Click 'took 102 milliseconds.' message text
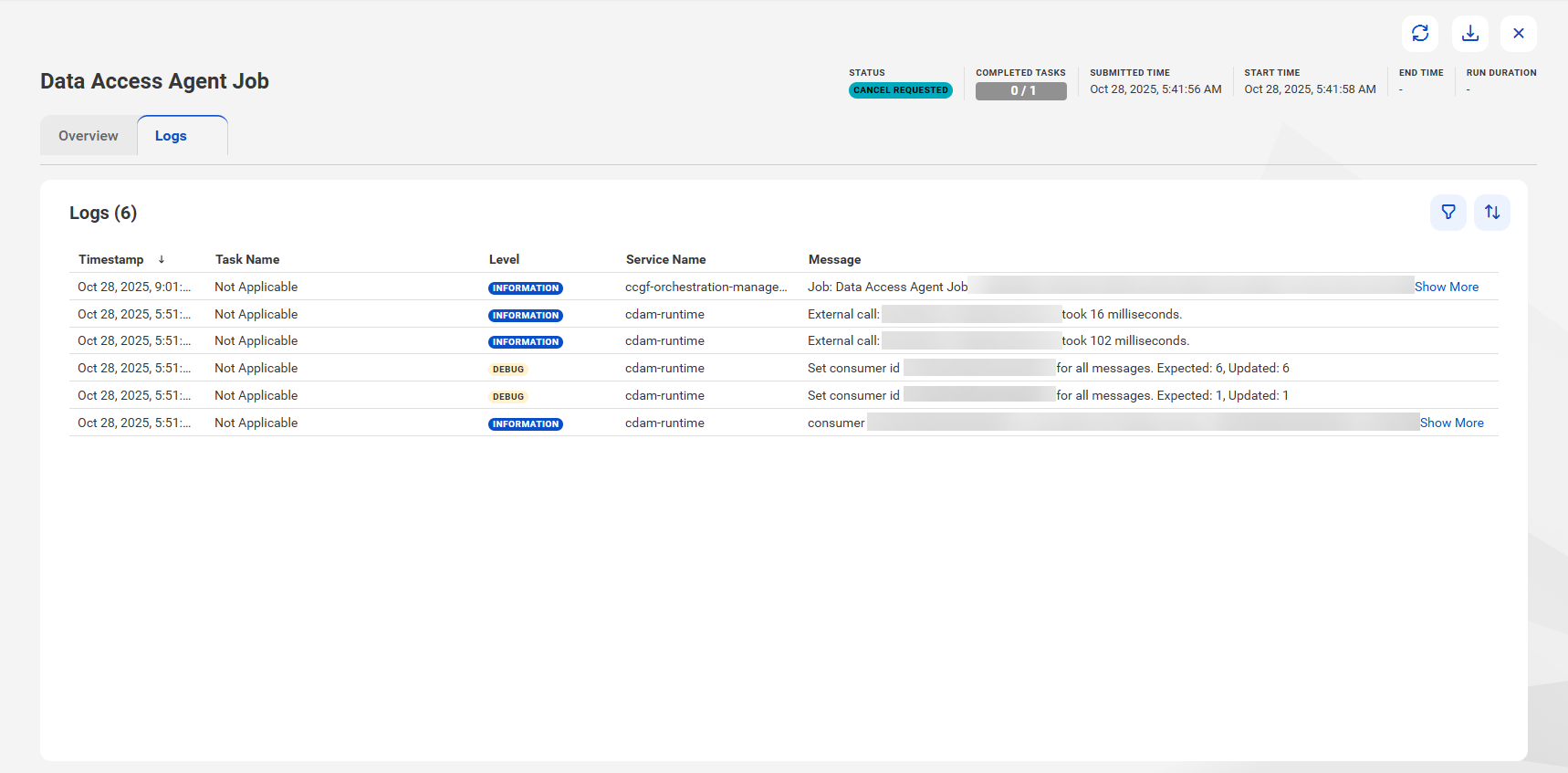The height and width of the screenshot is (773, 1568). [x=1125, y=340]
